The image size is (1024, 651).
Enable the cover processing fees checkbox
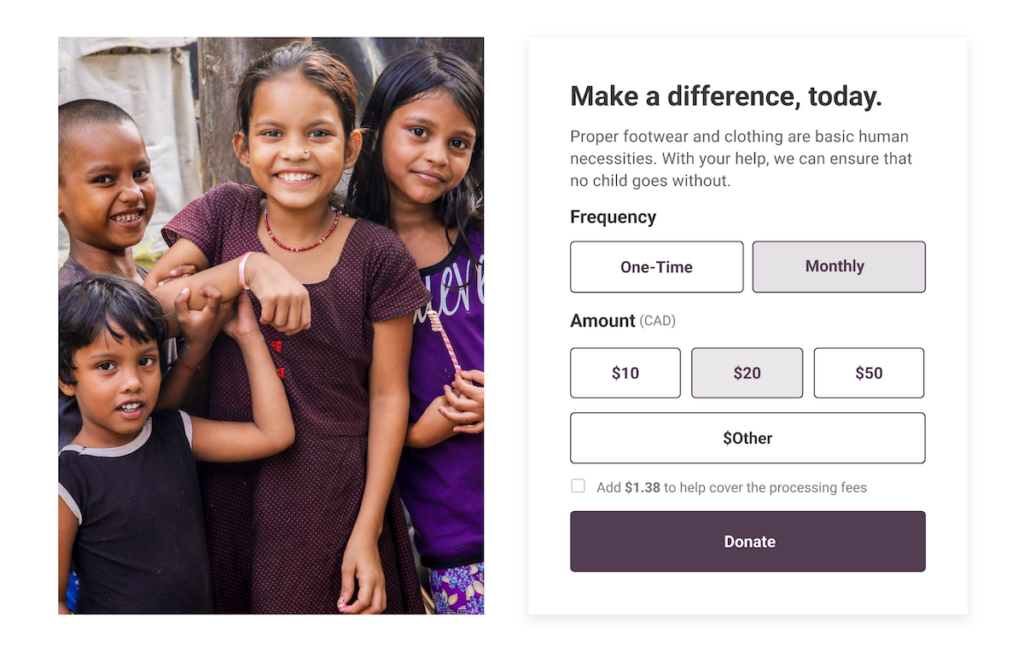pyautogui.click(x=578, y=486)
